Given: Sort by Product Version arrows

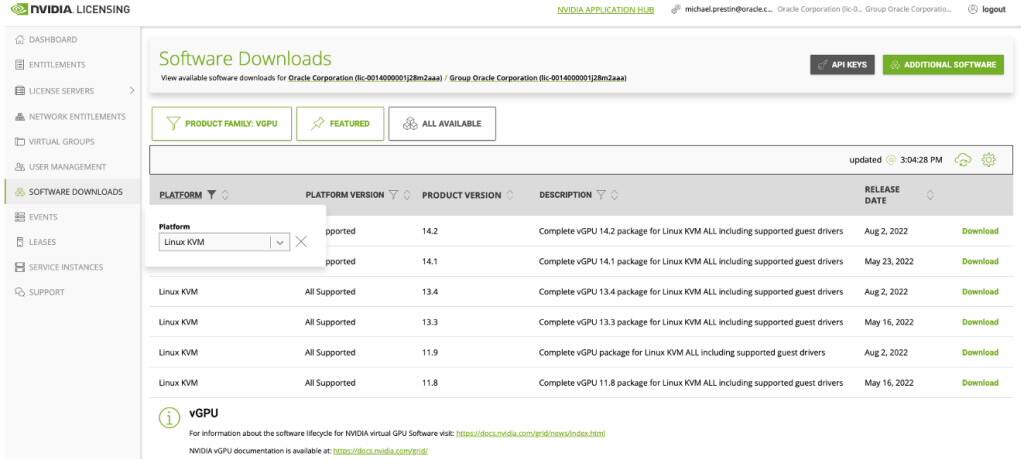Looking at the screenshot, I should (x=510, y=195).
